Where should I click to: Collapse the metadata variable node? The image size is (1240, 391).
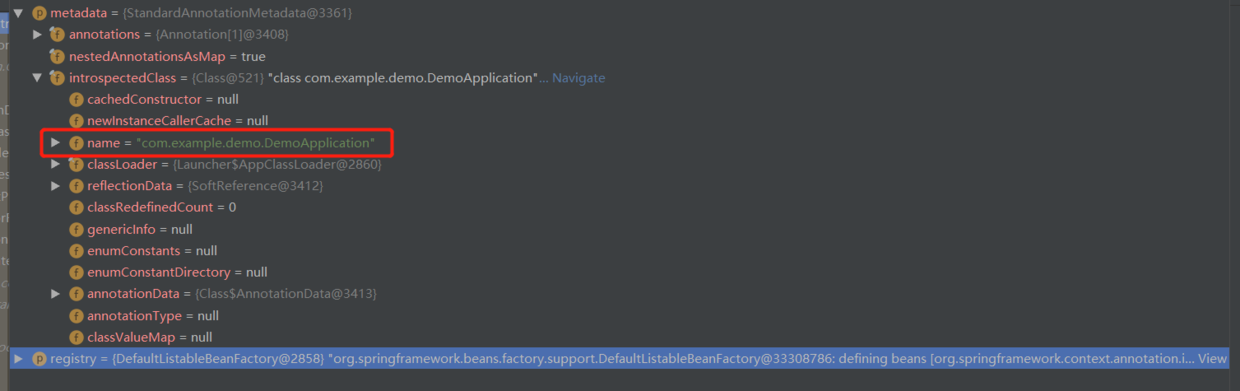click(18, 13)
